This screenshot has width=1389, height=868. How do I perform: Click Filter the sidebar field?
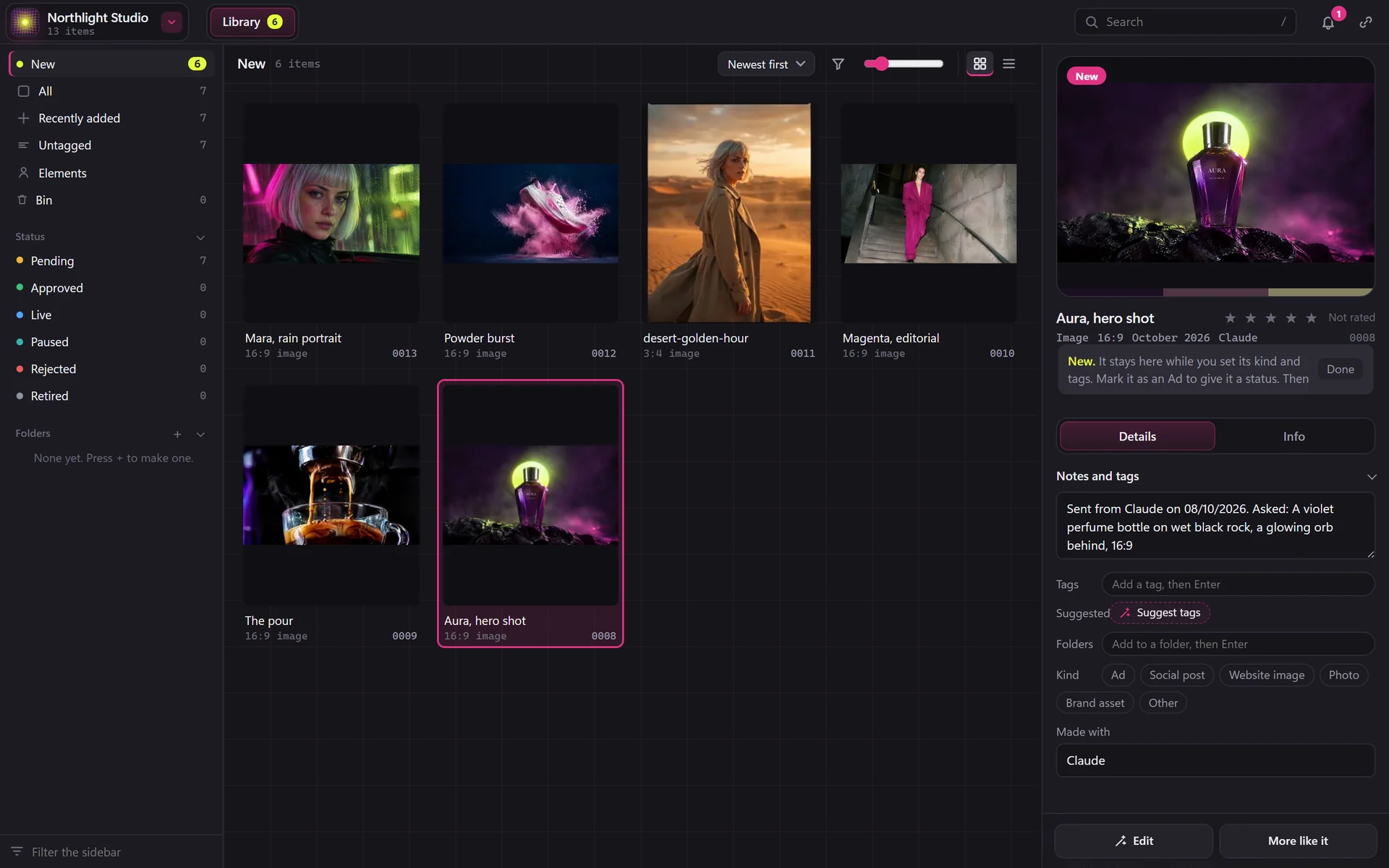click(111, 852)
